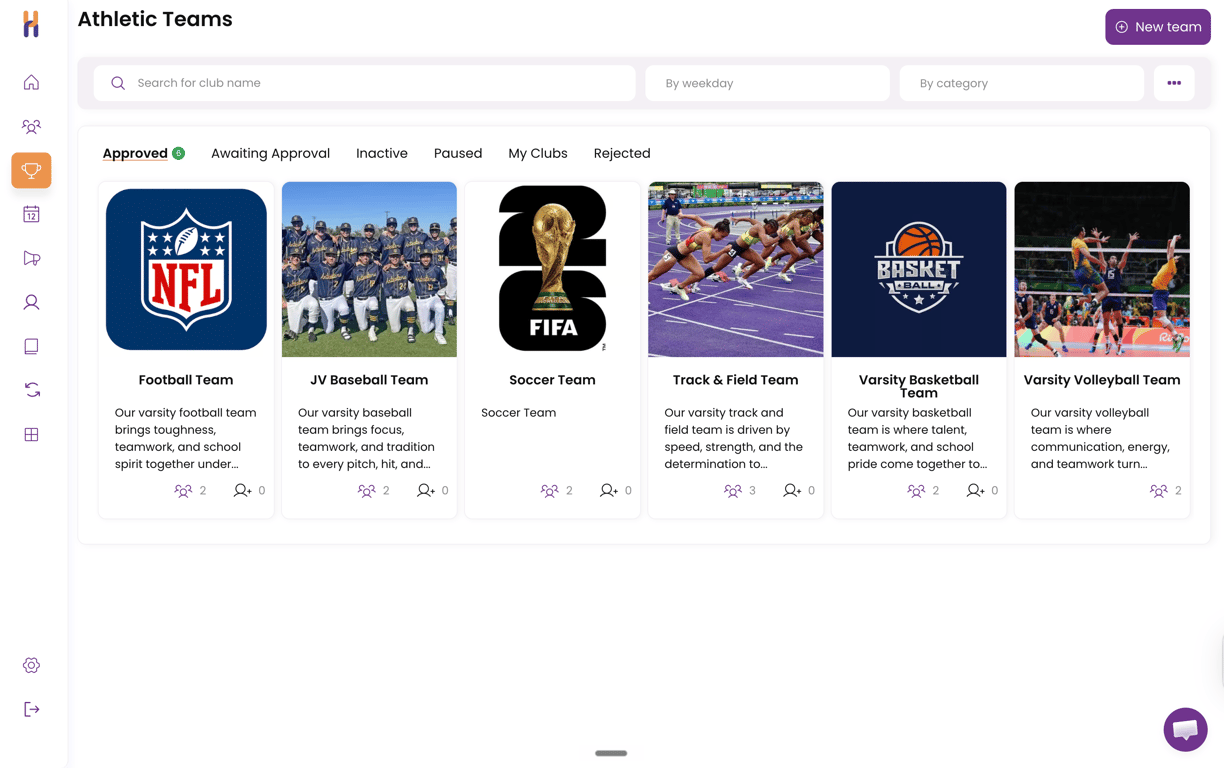The height and width of the screenshot is (768, 1224).
Task: Click the Basket Ball logo thumbnail
Action: coord(918,269)
